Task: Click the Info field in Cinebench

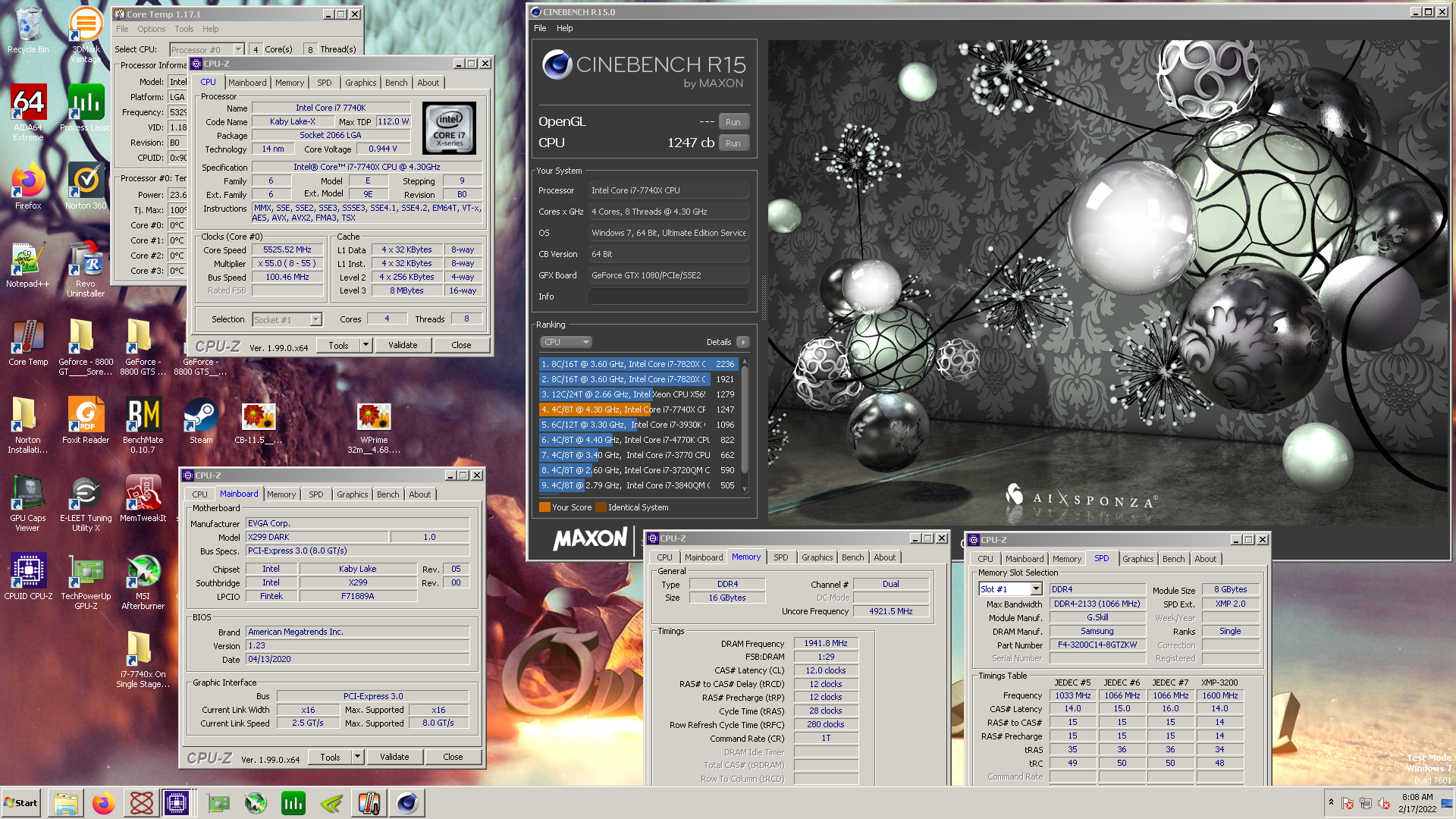Action: 668,297
